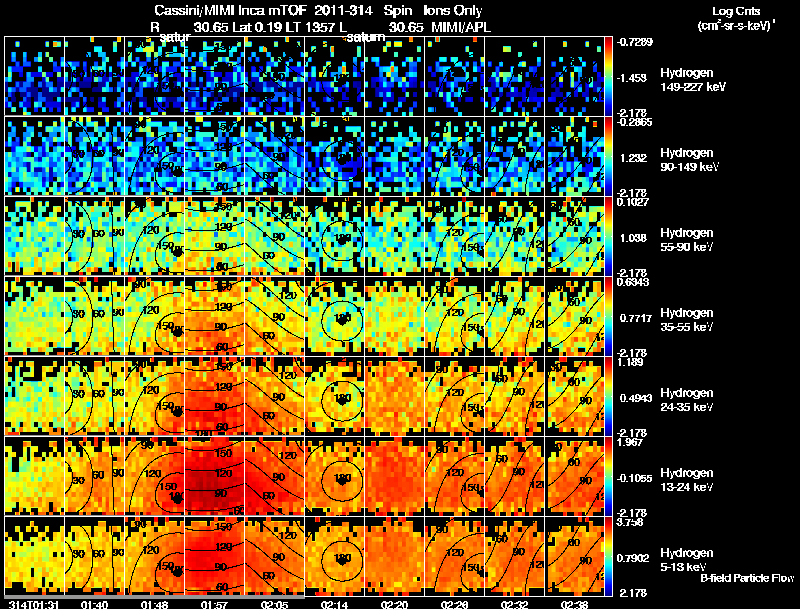Image resolution: width=800 pixels, height=609 pixels.
Task: Click the 0.7902 color scale value
Action: click(632, 558)
